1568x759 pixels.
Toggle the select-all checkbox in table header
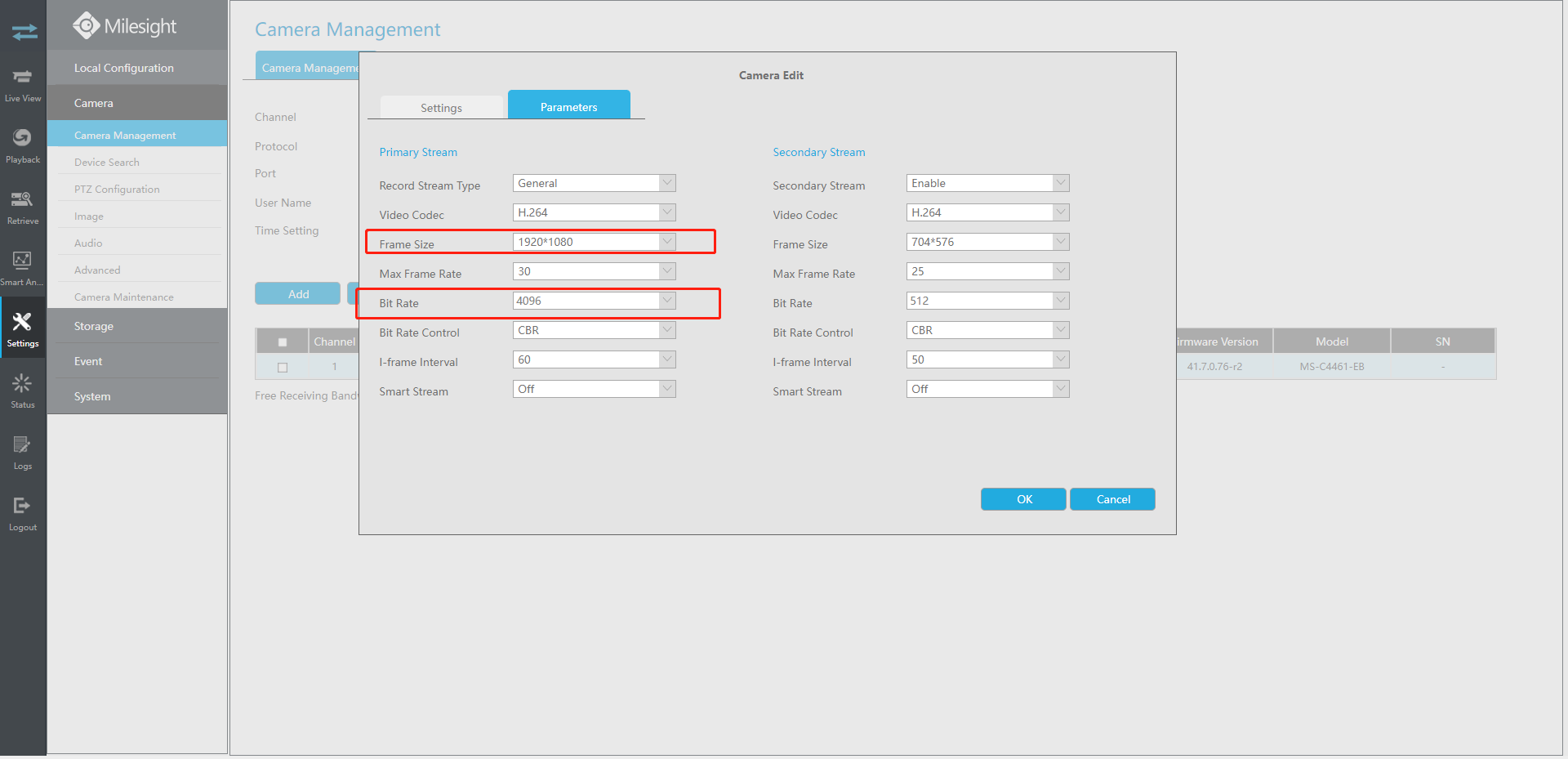283,342
